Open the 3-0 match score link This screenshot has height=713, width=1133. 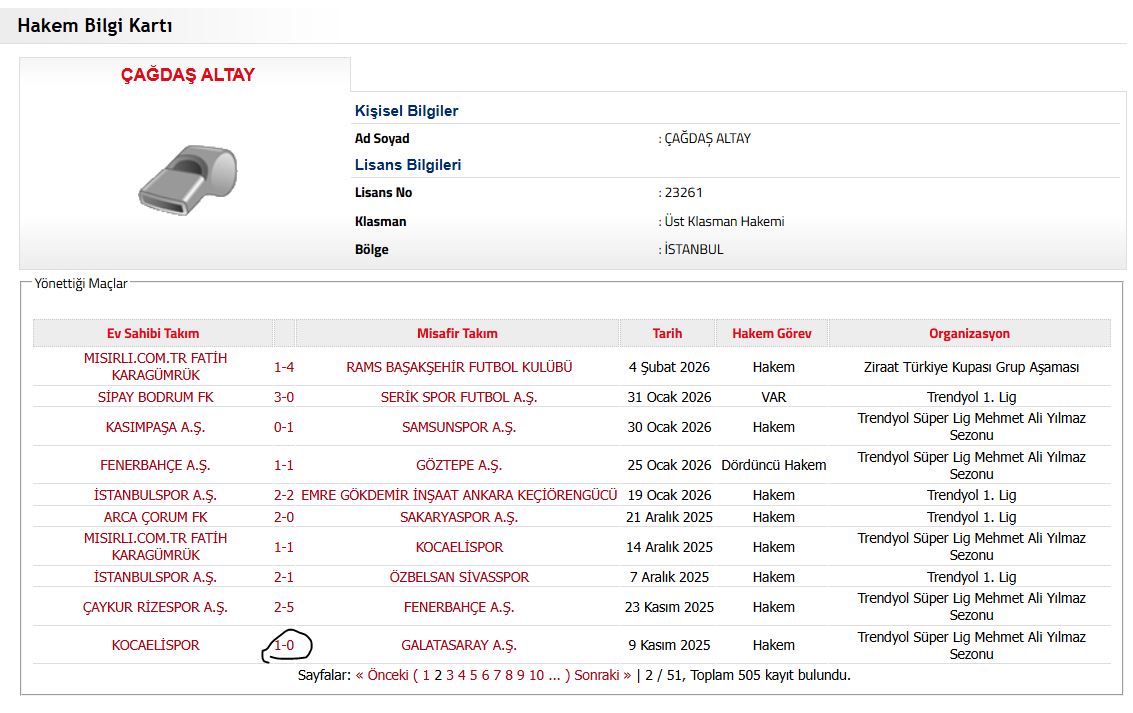[x=284, y=397]
